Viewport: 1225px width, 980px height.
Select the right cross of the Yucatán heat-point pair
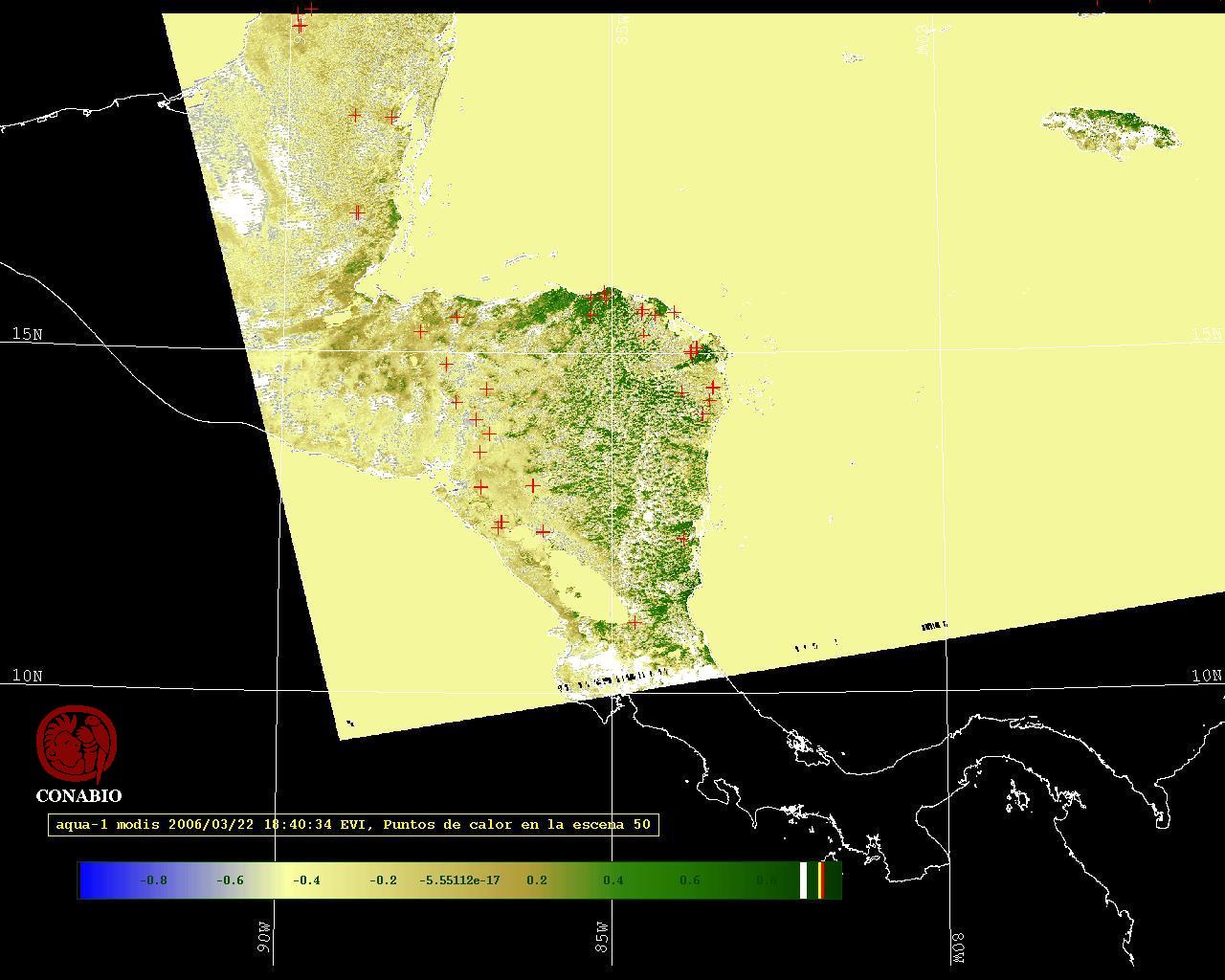[391, 117]
